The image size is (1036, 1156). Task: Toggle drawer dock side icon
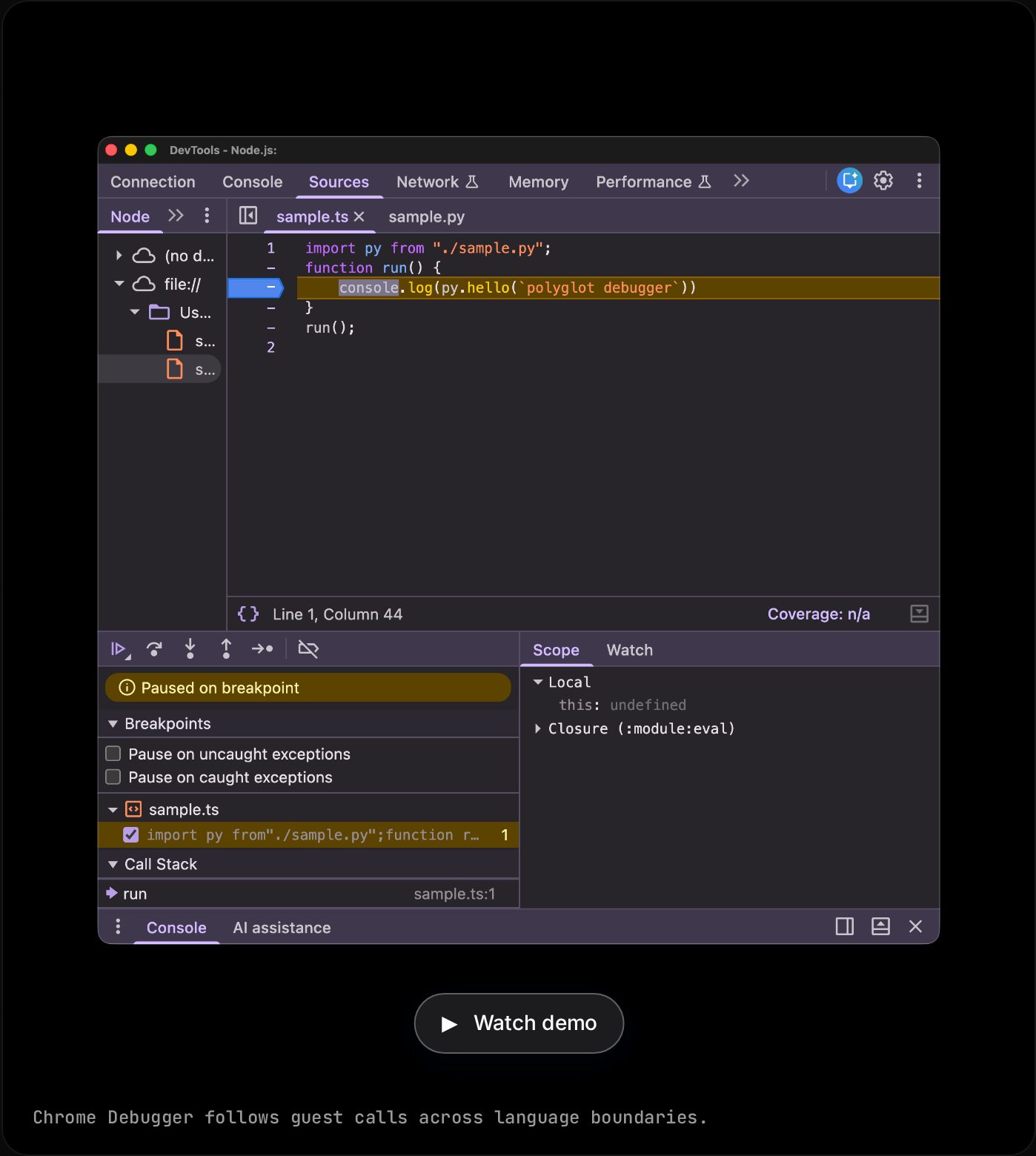point(845,926)
